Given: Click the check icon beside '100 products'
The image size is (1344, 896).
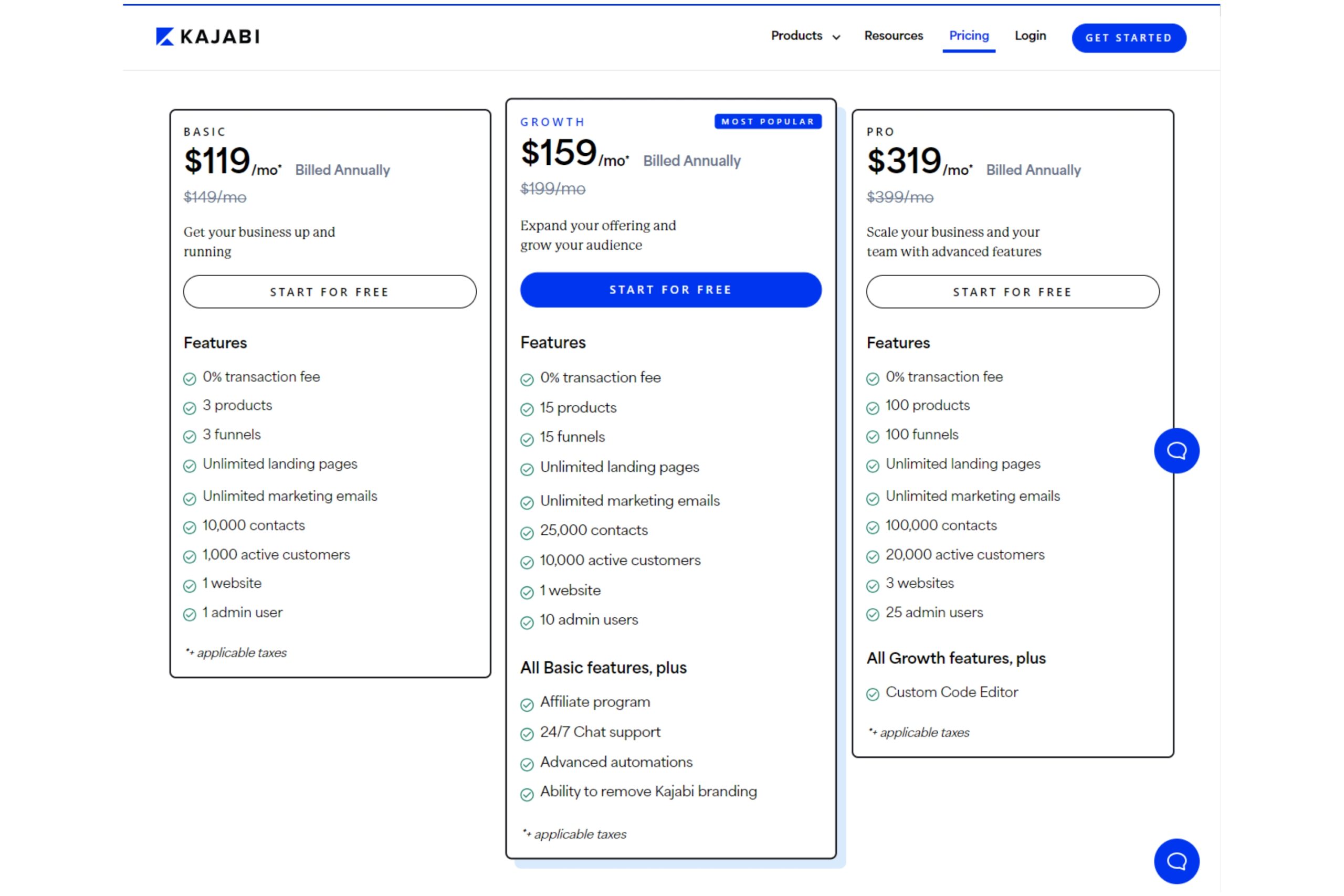Looking at the screenshot, I should pos(872,407).
